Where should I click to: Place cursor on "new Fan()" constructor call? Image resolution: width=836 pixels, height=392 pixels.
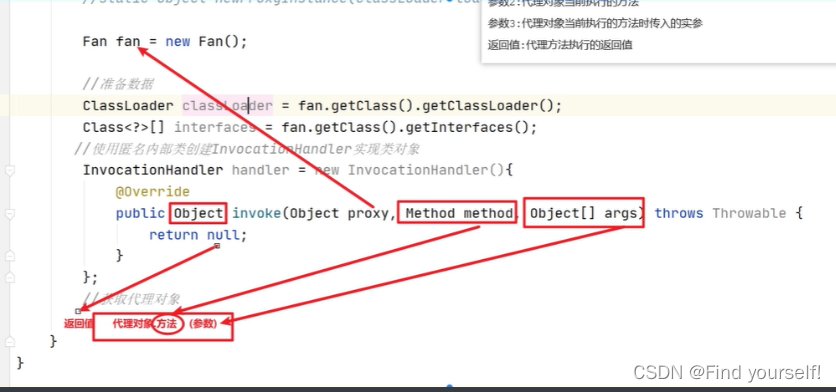tap(206, 42)
